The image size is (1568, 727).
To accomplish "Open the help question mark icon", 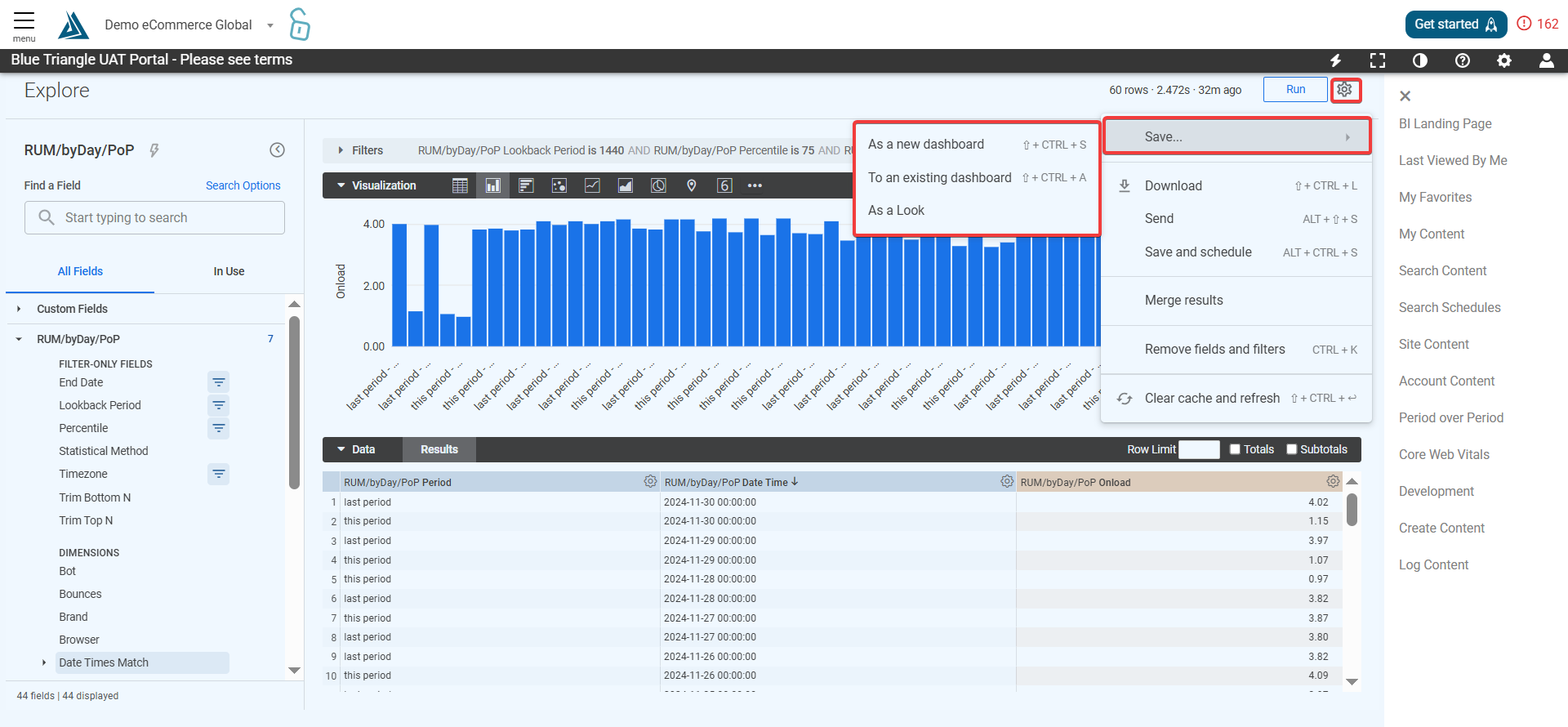I will pyautogui.click(x=1463, y=60).
